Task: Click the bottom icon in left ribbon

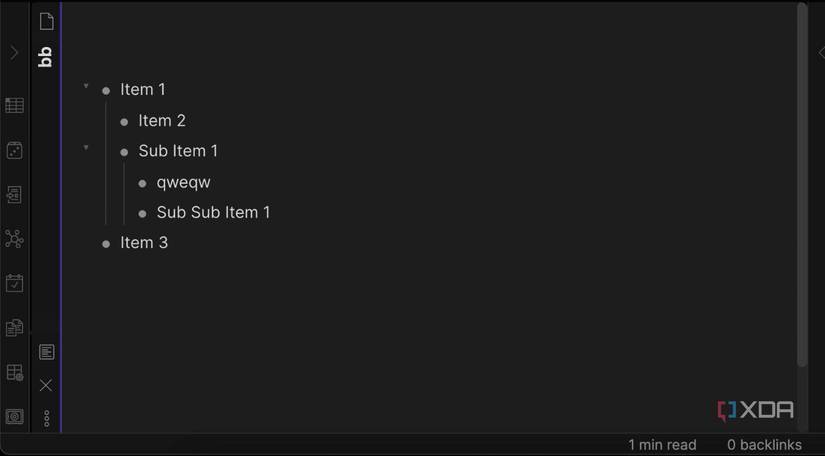Action: (15, 416)
